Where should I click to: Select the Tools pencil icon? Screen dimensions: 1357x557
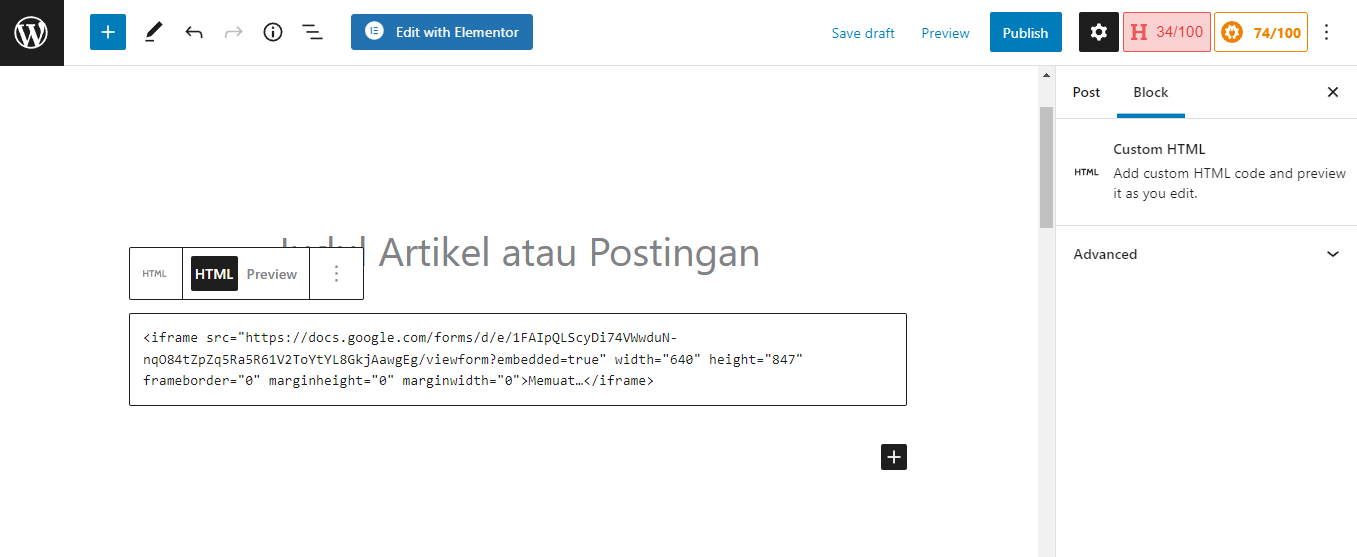coord(152,32)
